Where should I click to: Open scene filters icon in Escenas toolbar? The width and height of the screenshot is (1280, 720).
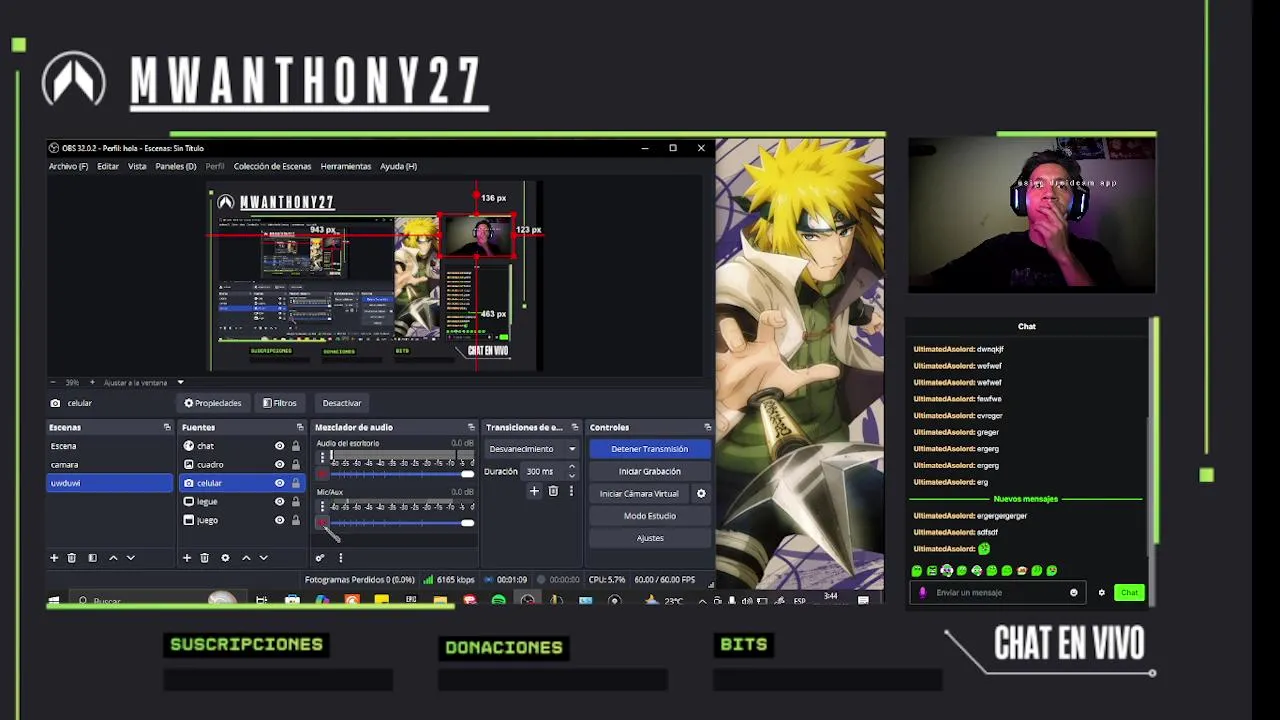click(x=92, y=558)
